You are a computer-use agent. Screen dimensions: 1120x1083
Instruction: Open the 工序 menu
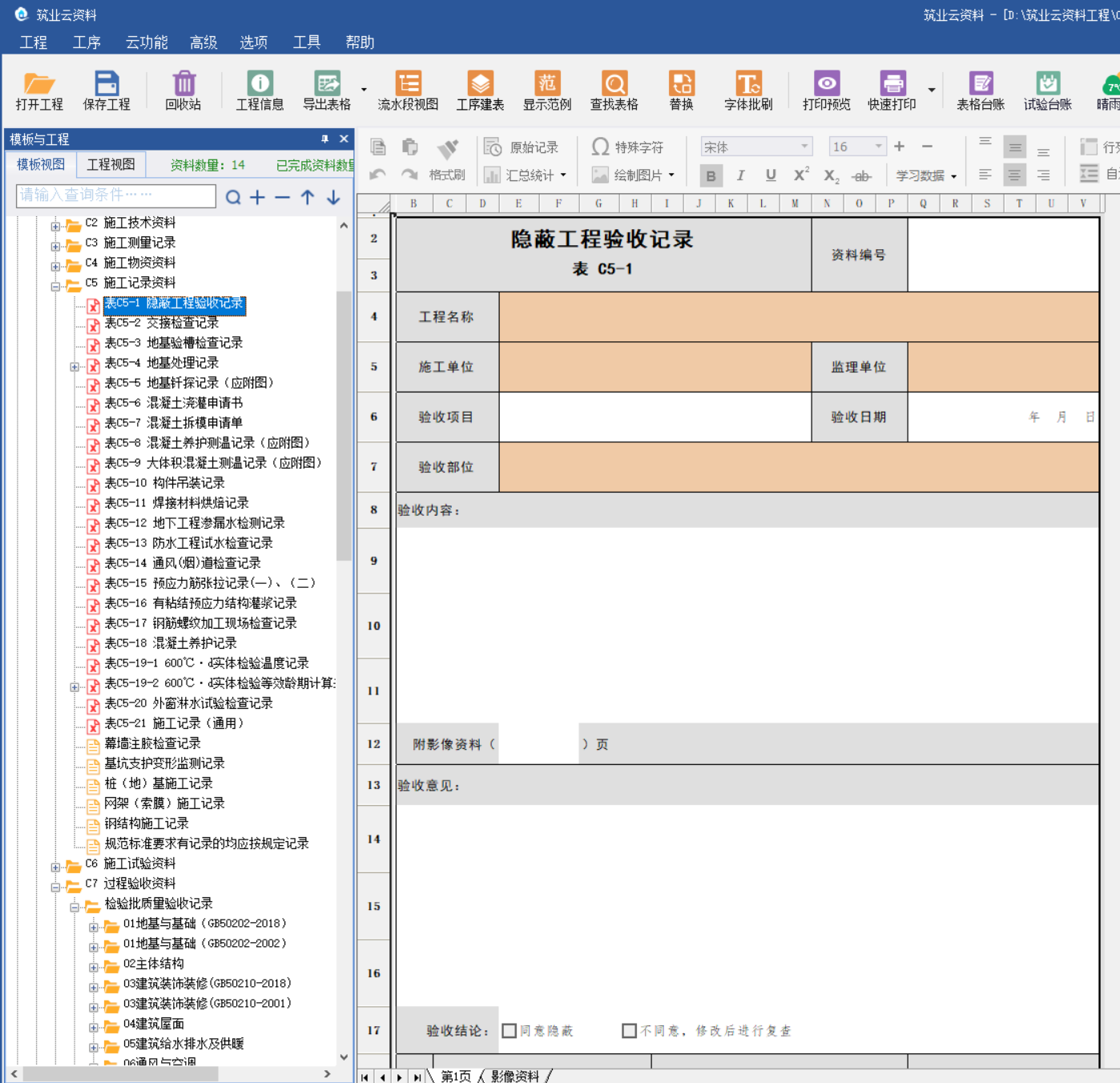87,42
